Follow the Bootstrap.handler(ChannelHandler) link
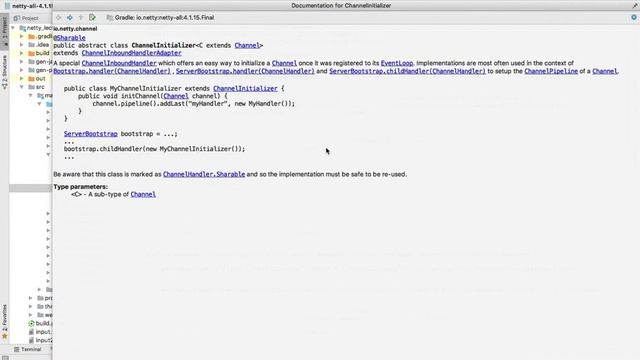The image size is (640, 360). click(112, 71)
